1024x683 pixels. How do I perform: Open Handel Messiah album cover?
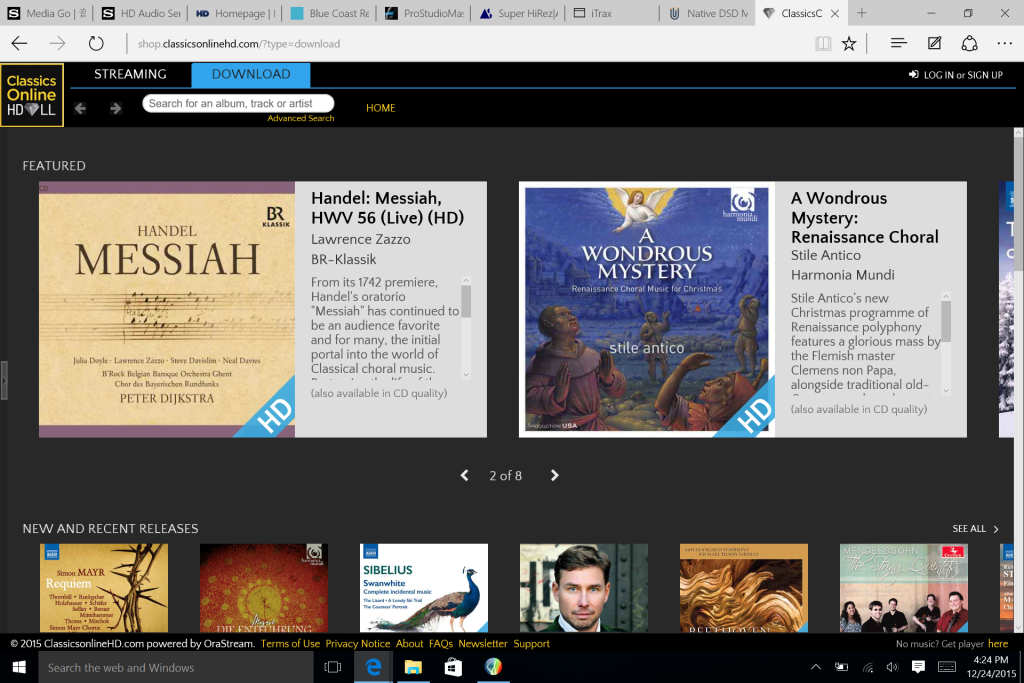click(x=167, y=310)
